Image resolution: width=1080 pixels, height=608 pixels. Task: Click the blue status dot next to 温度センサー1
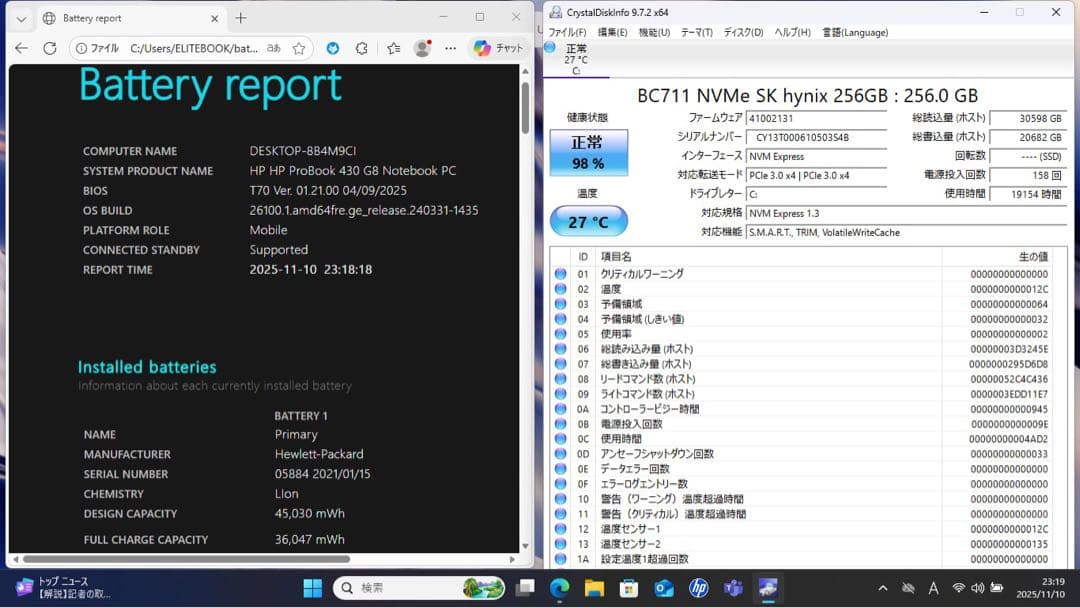coord(560,529)
